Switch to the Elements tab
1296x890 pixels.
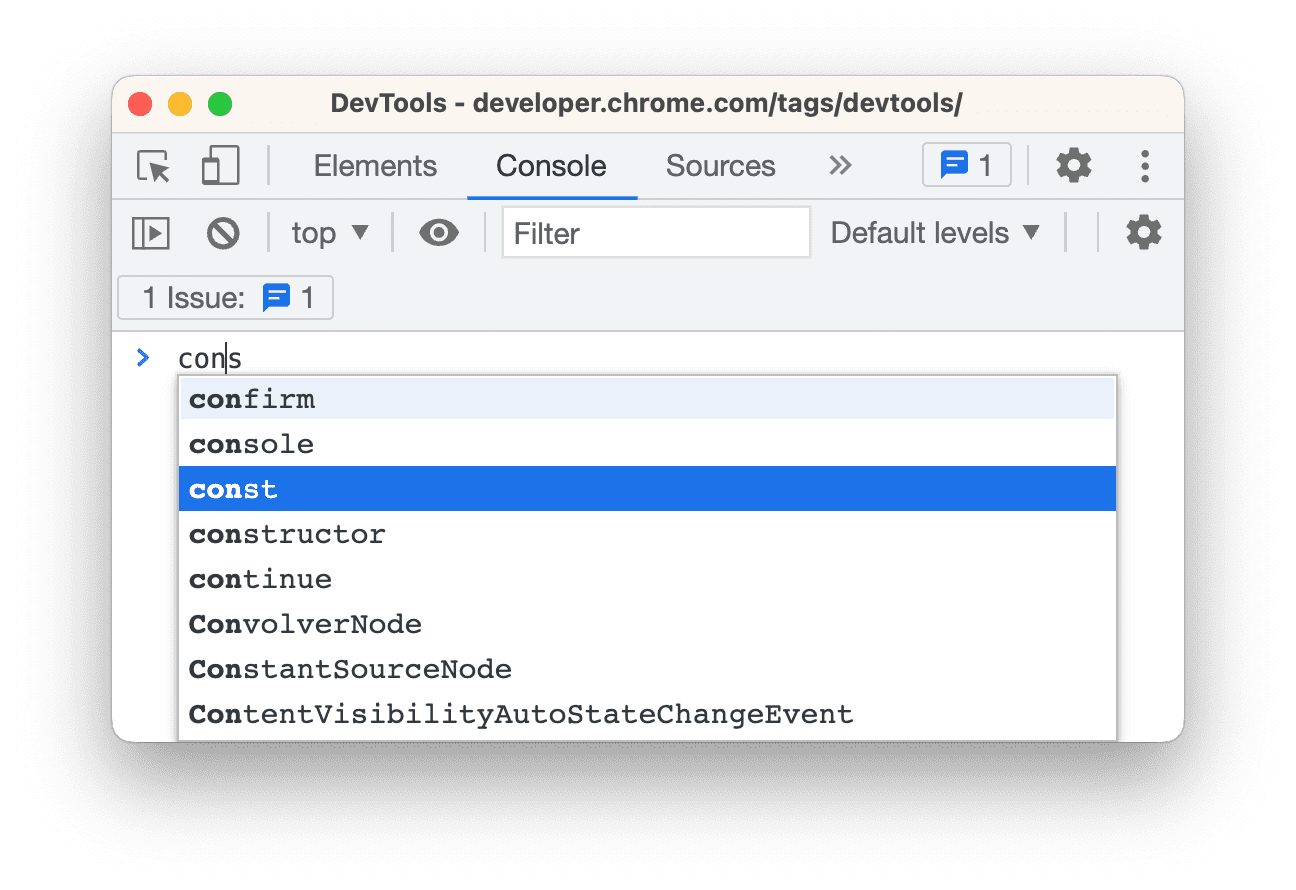click(375, 165)
